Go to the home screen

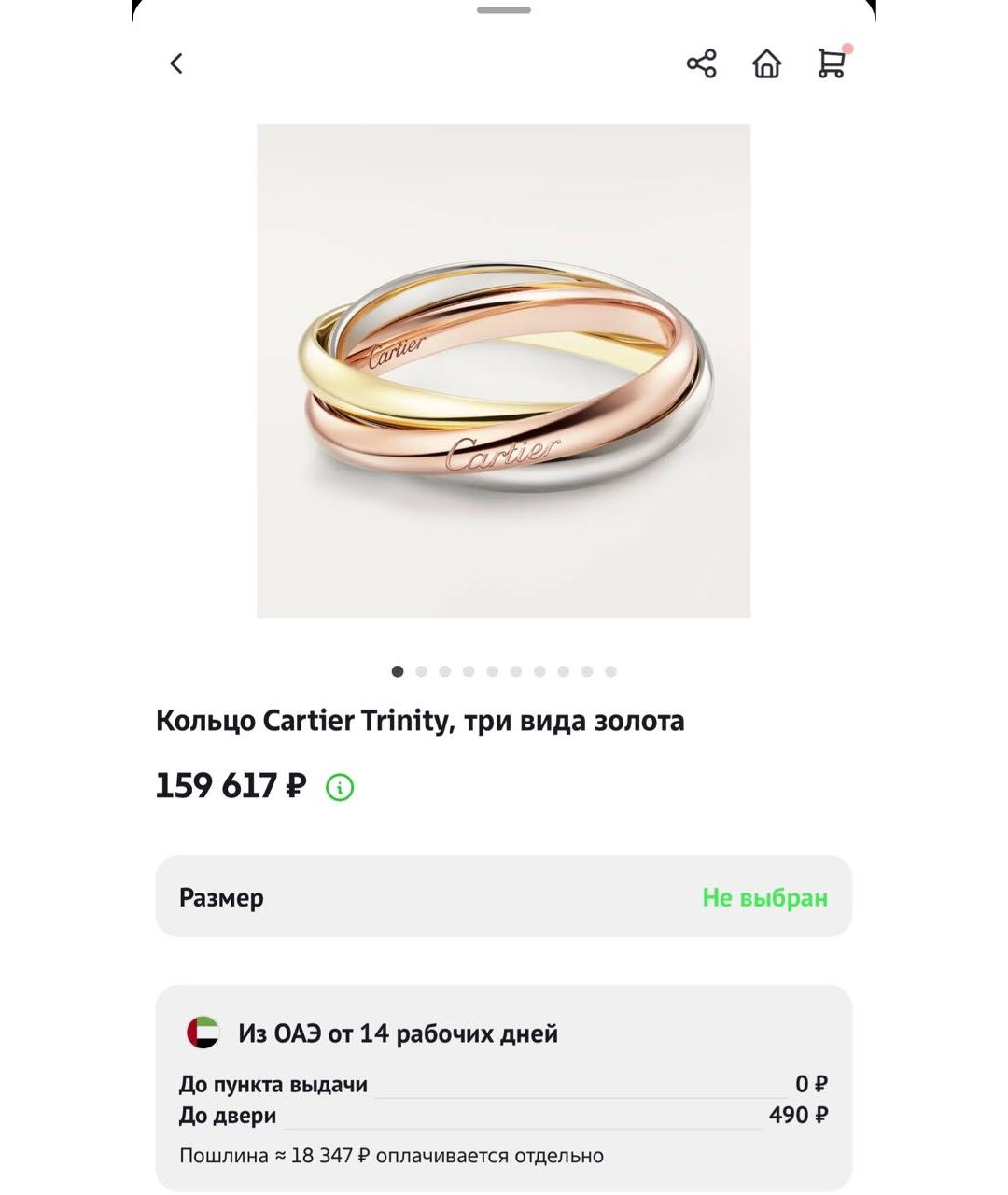coord(767,63)
